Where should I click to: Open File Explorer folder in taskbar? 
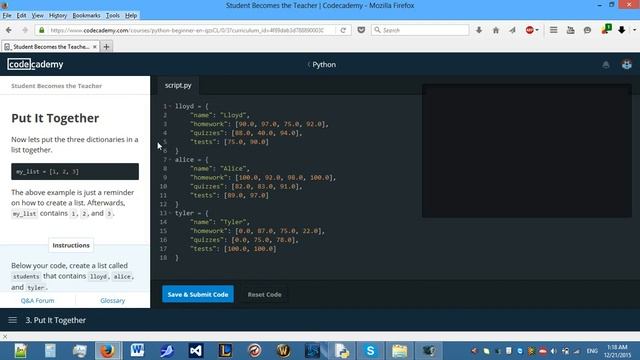point(399,351)
